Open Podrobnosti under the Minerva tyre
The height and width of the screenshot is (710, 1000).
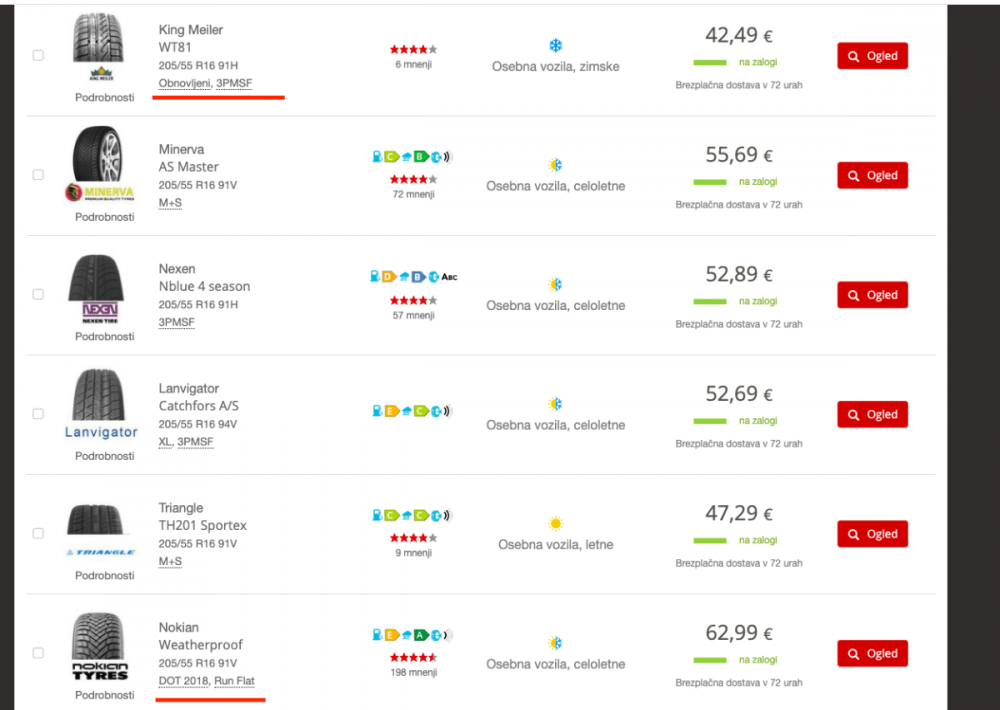(104, 217)
